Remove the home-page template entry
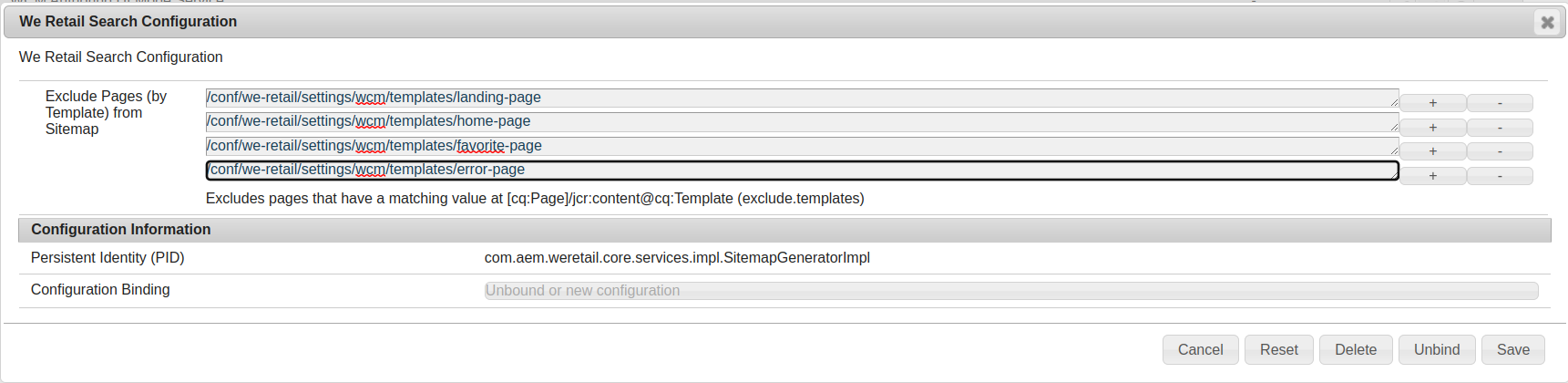Image resolution: width=1568 pixels, height=383 pixels. pos(1500,128)
